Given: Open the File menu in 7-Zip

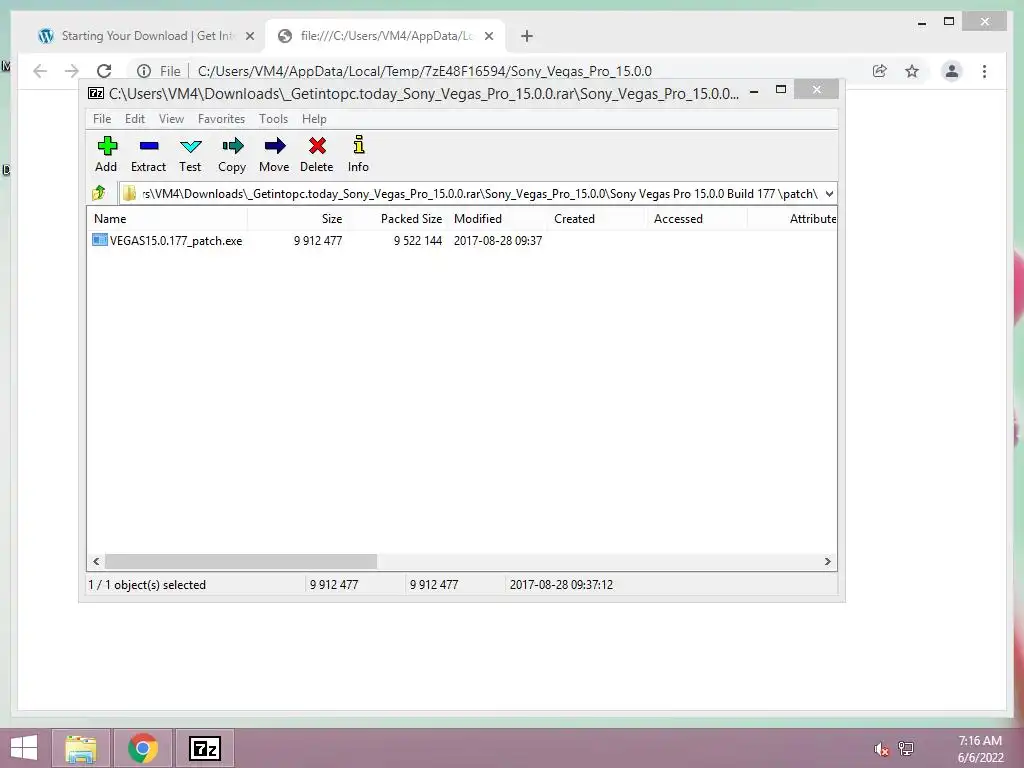Looking at the screenshot, I should [x=102, y=119].
